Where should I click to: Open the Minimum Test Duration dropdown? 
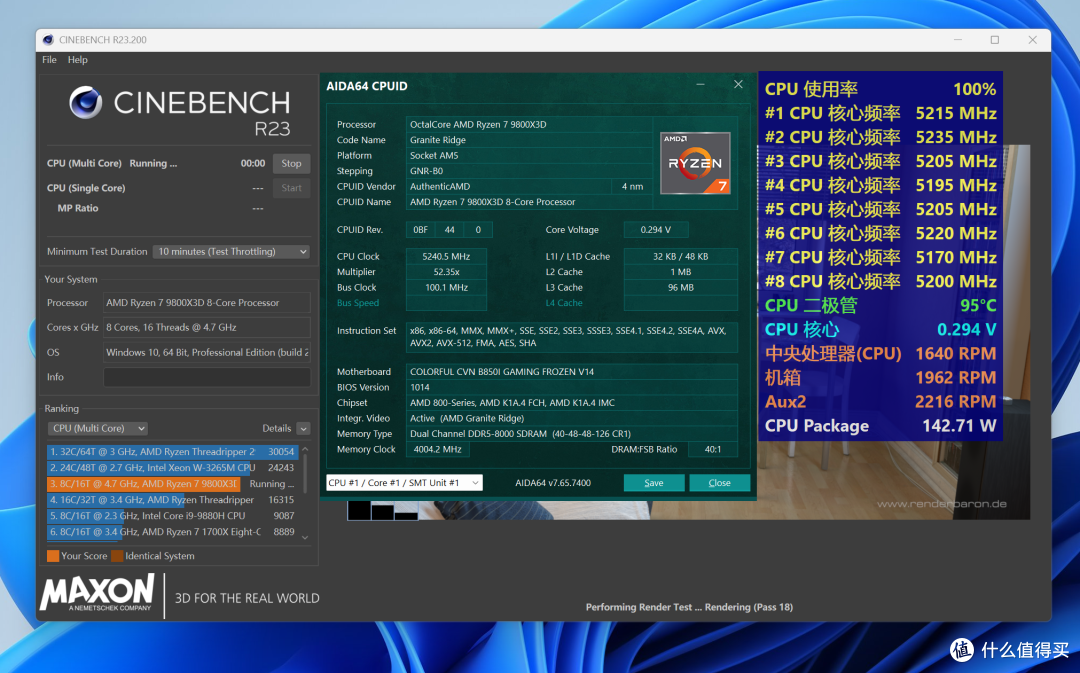coord(231,251)
